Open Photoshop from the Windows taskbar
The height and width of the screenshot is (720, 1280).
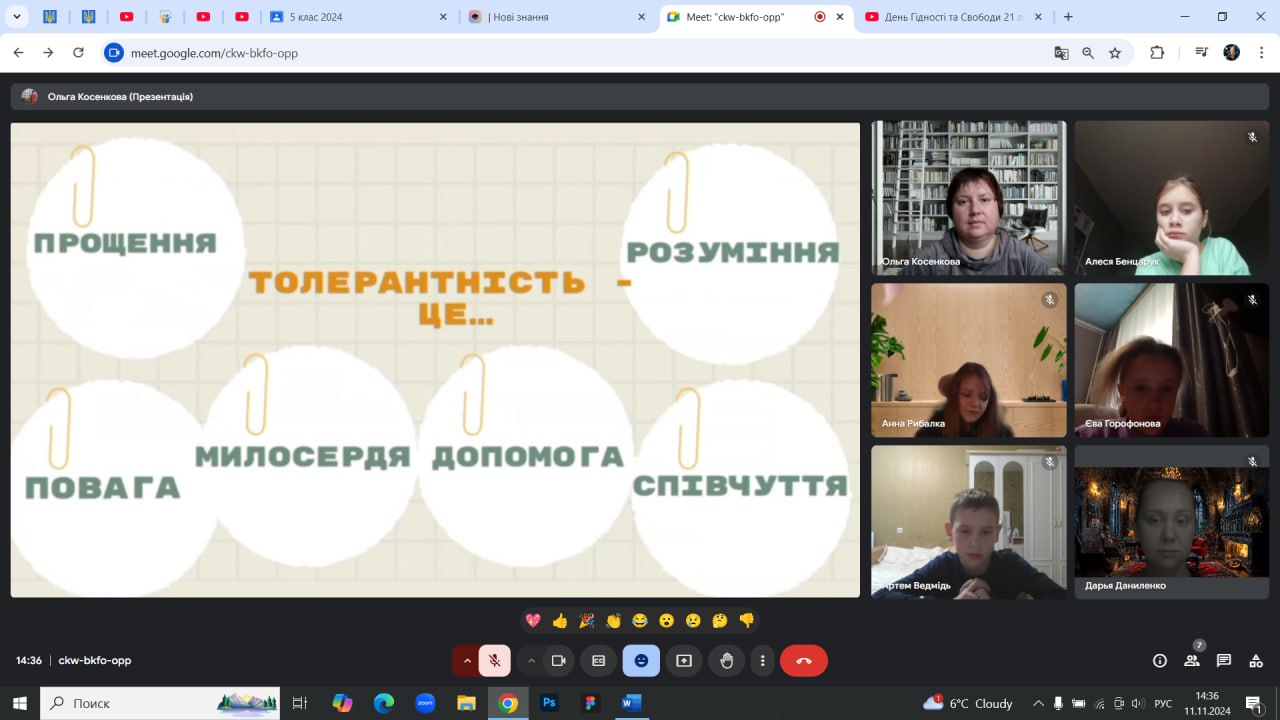(x=549, y=703)
